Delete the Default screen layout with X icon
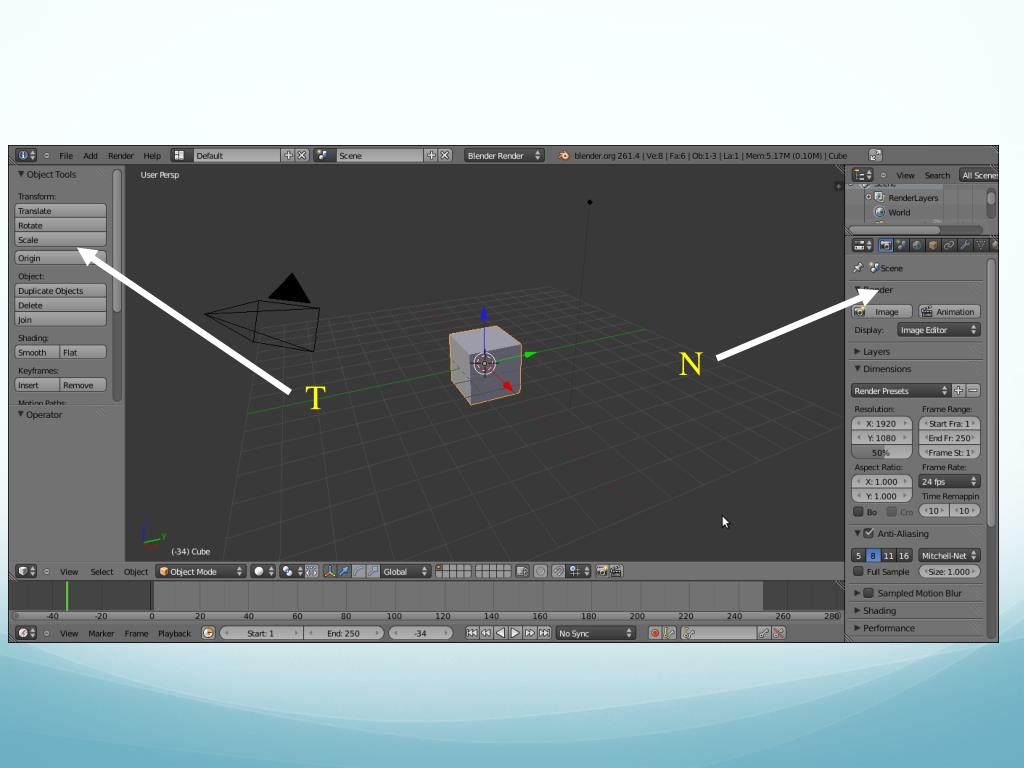Image resolution: width=1024 pixels, height=768 pixels. pyautogui.click(x=302, y=155)
